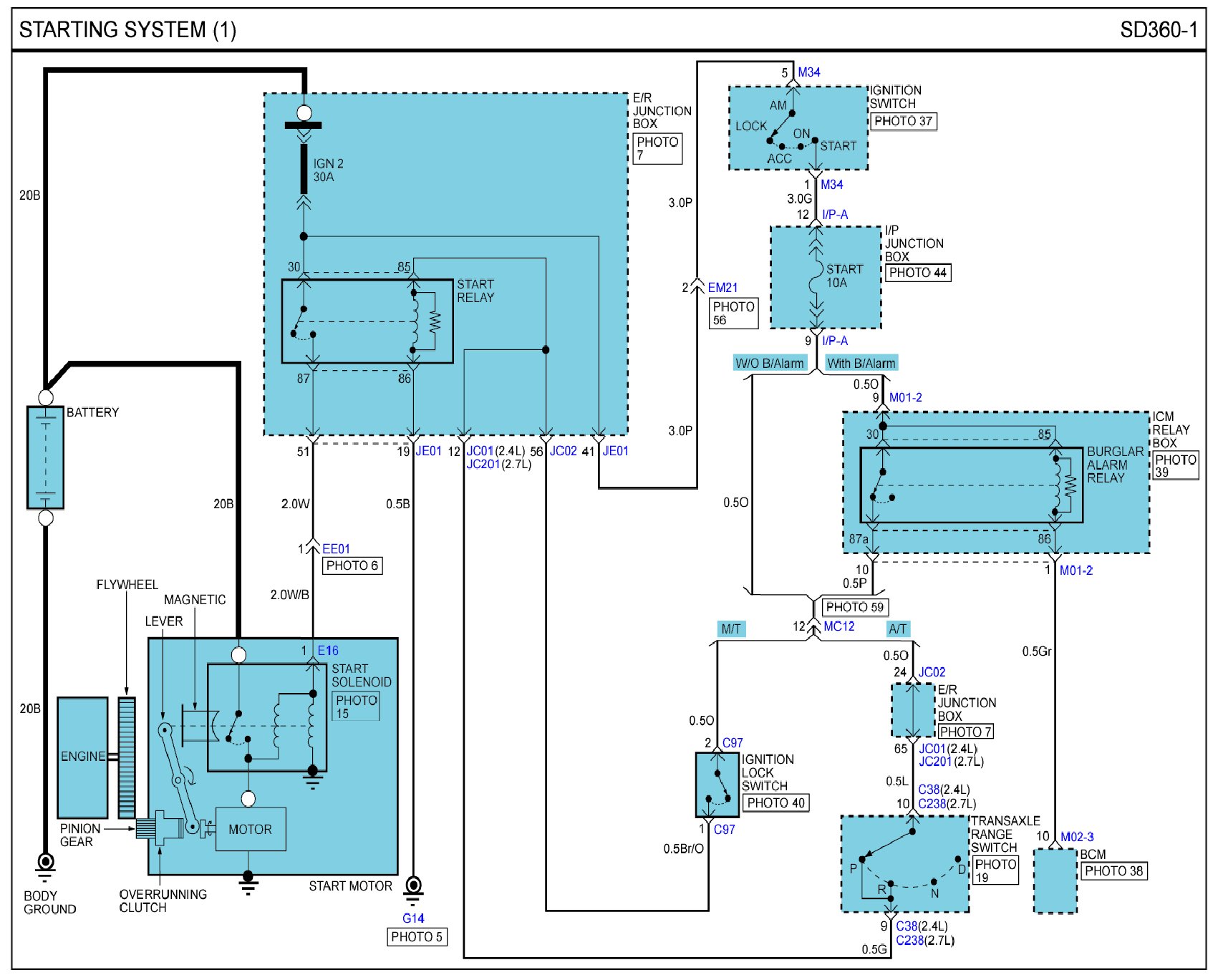Select the ENGINE block

[82, 757]
